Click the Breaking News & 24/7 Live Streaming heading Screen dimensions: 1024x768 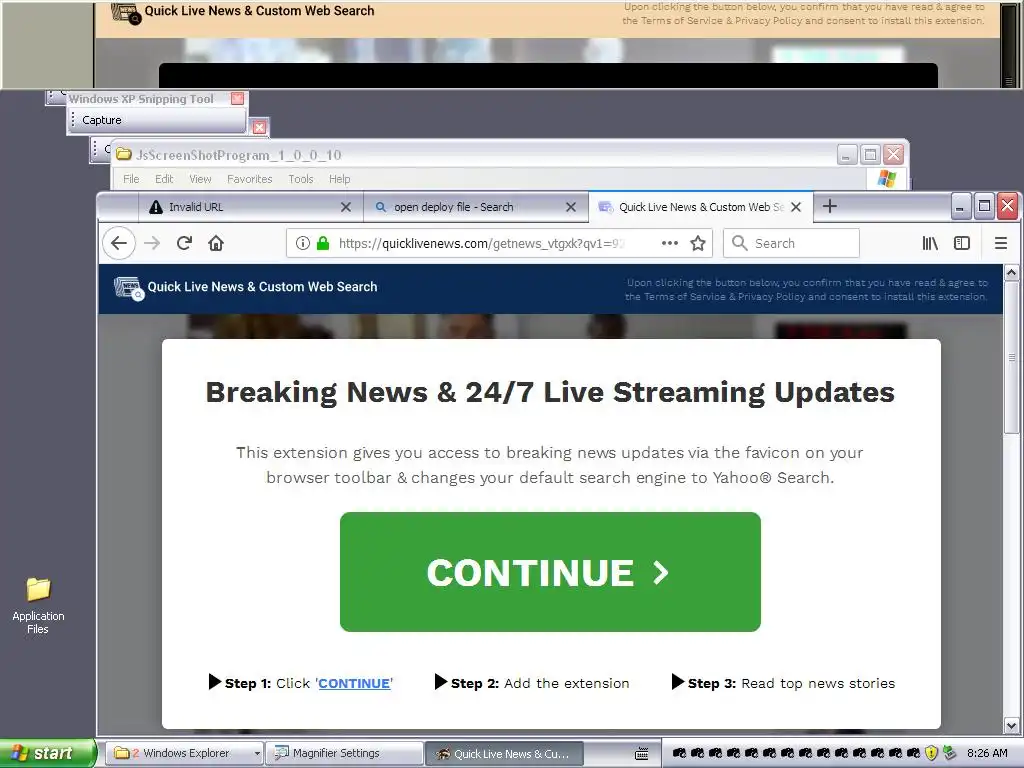point(550,392)
